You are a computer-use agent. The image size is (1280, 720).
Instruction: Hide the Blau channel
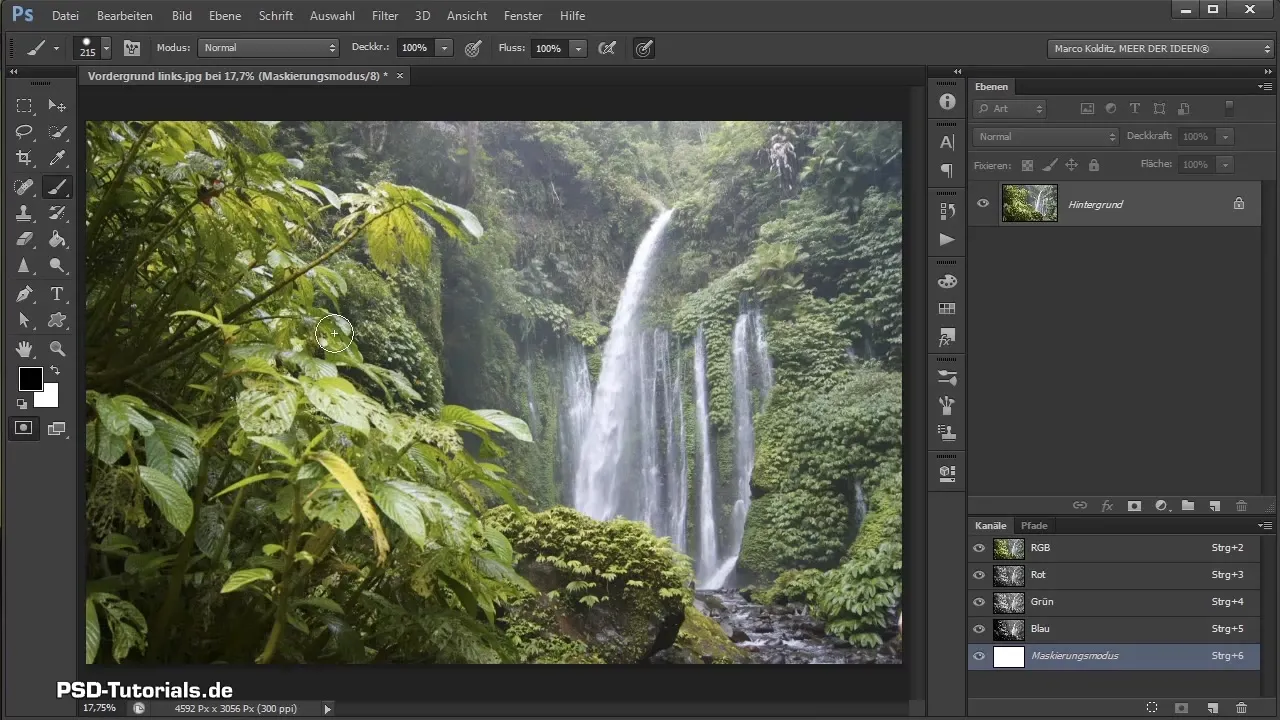click(x=979, y=629)
